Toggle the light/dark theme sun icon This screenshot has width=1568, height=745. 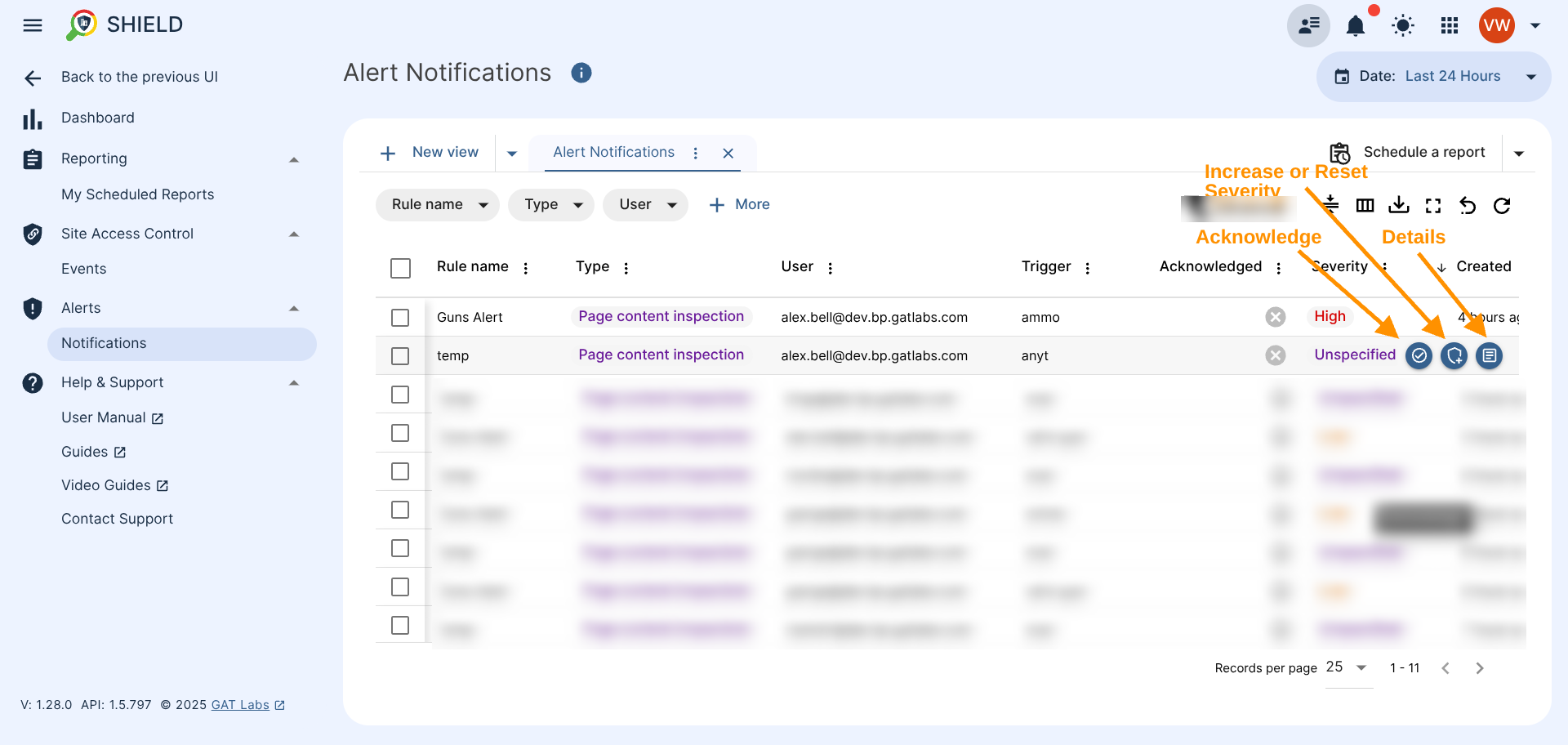(1403, 26)
